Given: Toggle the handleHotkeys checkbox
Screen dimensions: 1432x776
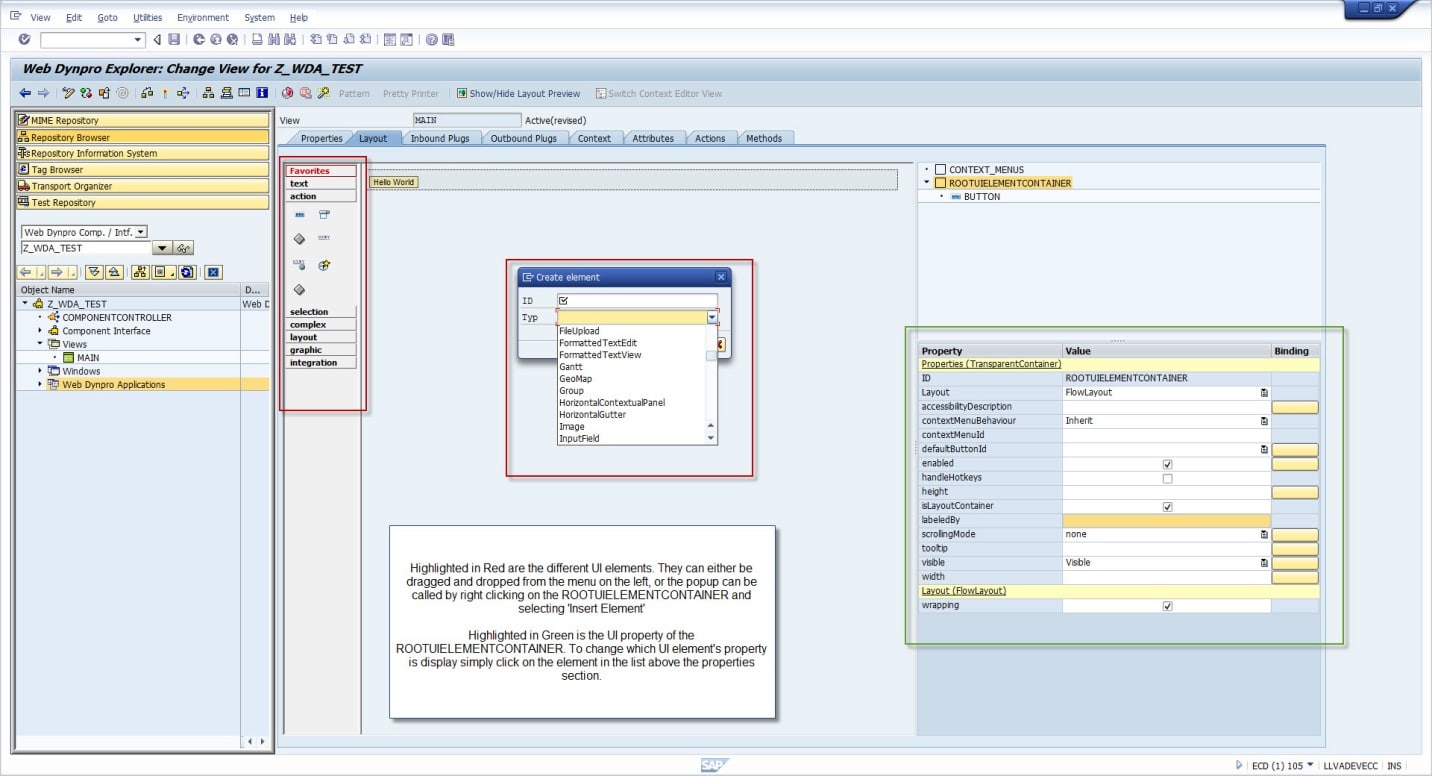Looking at the screenshot, I should point(1167,478).
